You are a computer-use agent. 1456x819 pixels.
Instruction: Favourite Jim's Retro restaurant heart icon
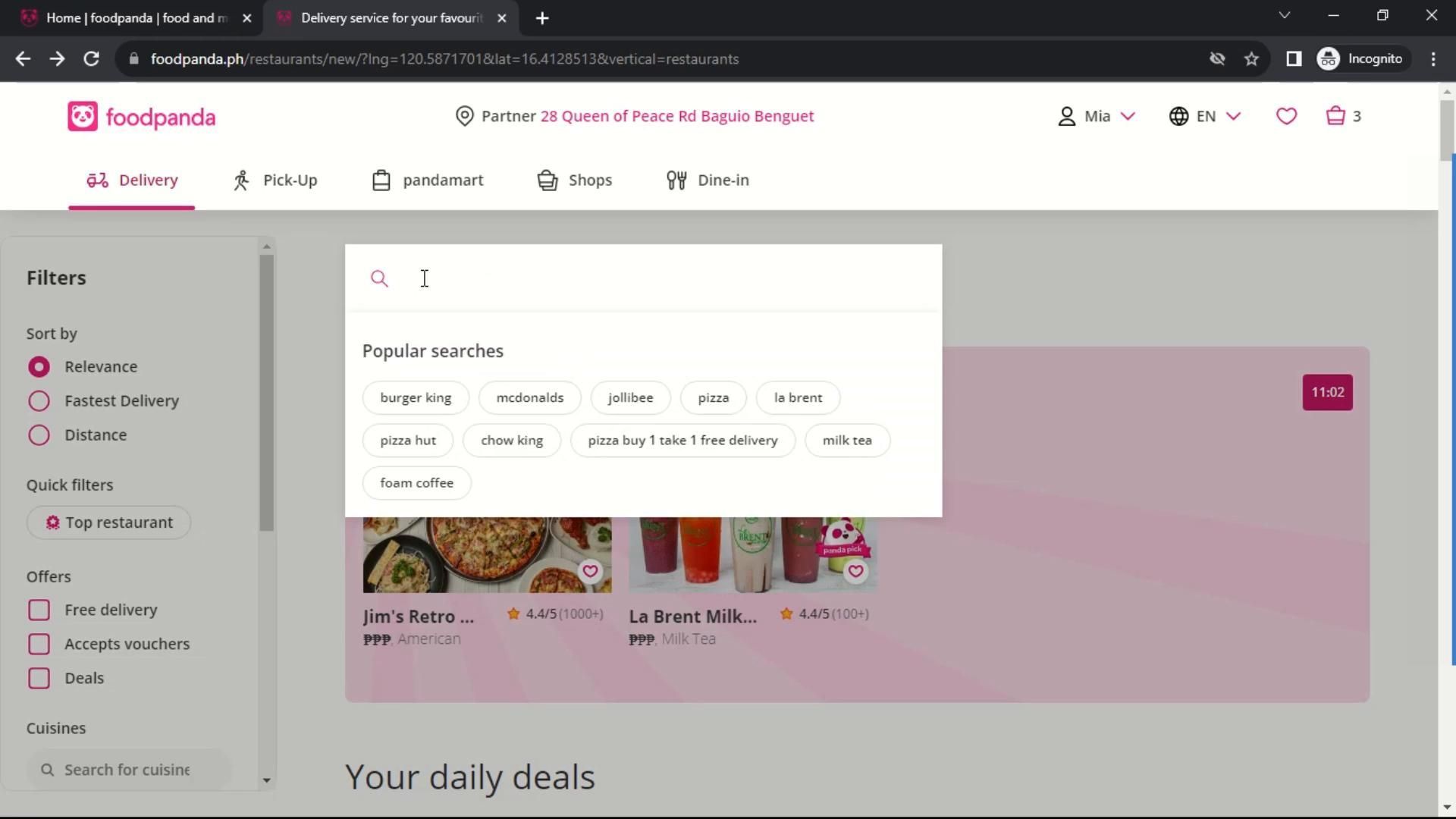[590, 572]
